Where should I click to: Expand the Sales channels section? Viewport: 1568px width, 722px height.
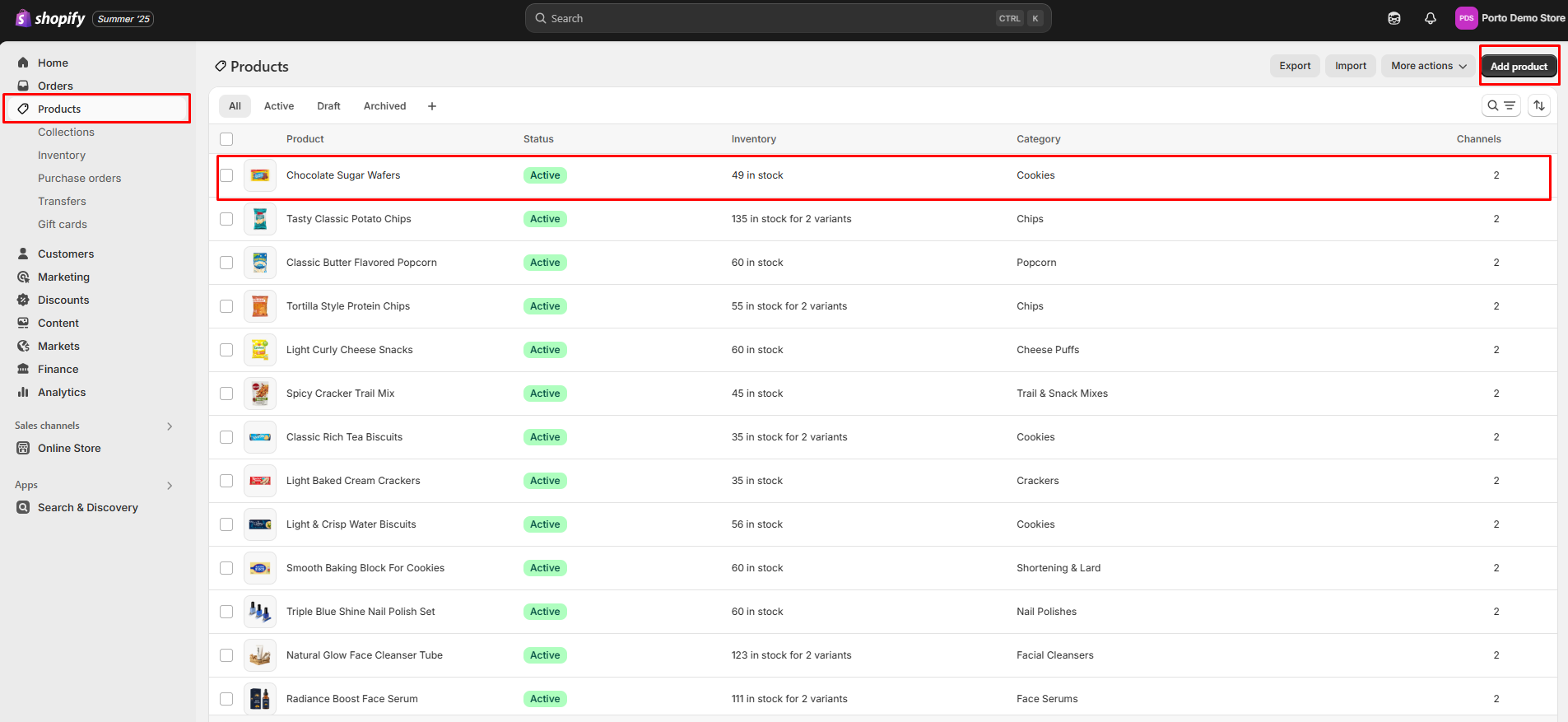[170, 426]
